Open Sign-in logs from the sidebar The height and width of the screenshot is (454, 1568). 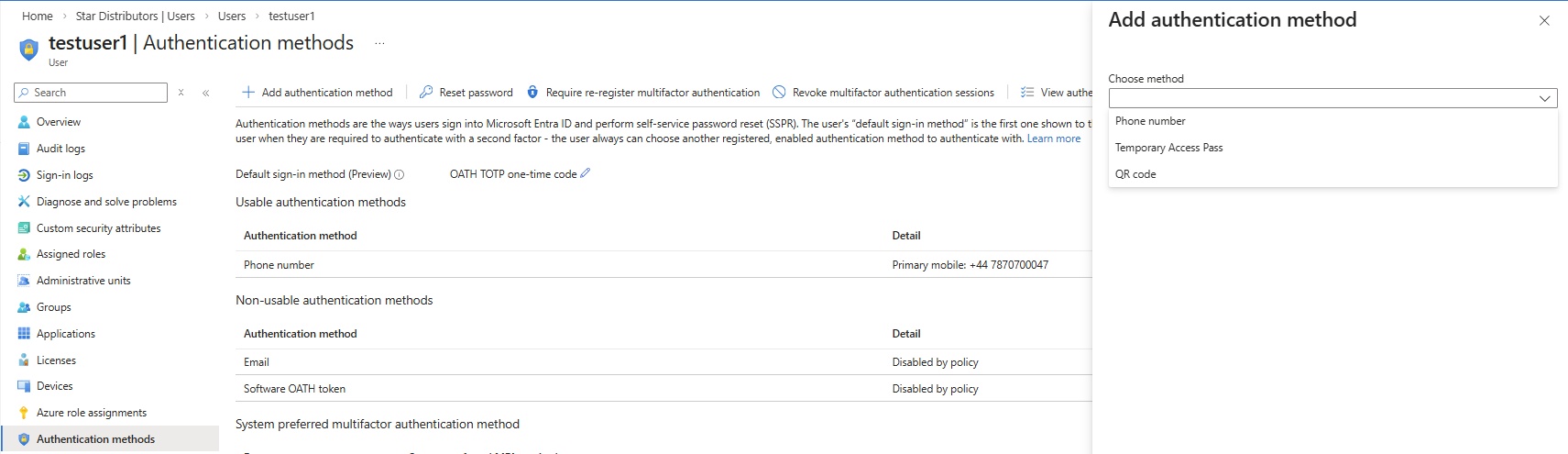pyautogui.click(x=64, y=175)
